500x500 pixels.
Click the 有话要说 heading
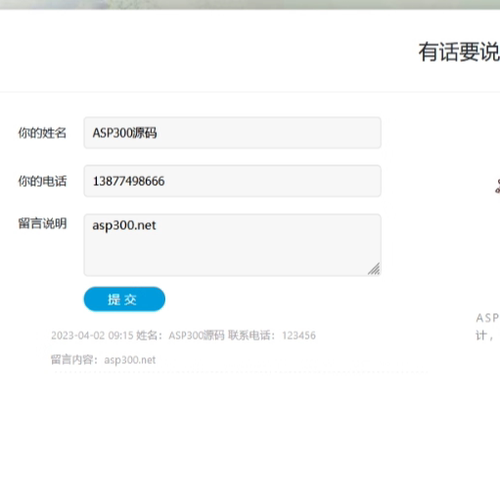point(459,52)
